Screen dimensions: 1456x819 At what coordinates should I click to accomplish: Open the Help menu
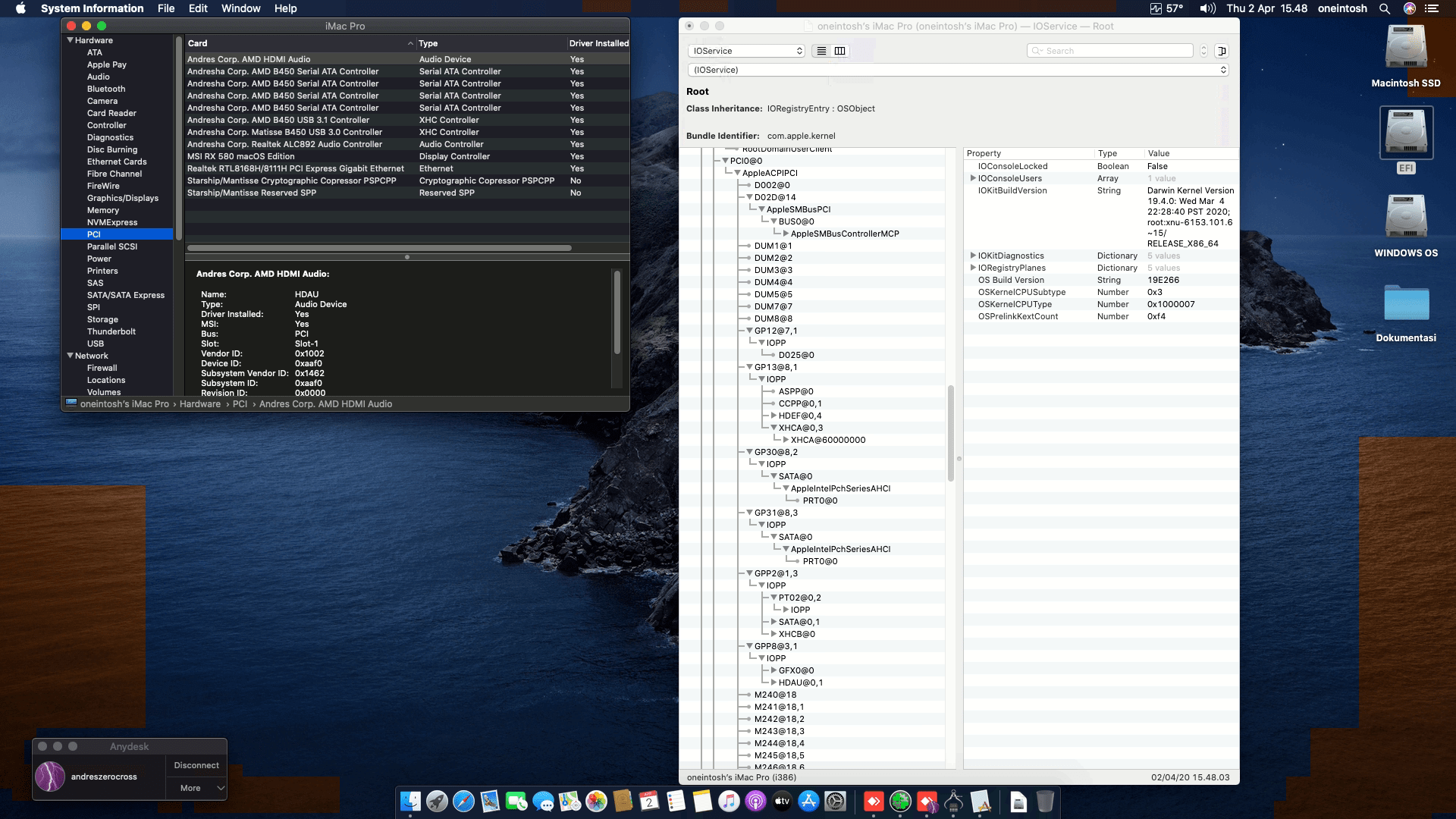(x=285, y=8)
